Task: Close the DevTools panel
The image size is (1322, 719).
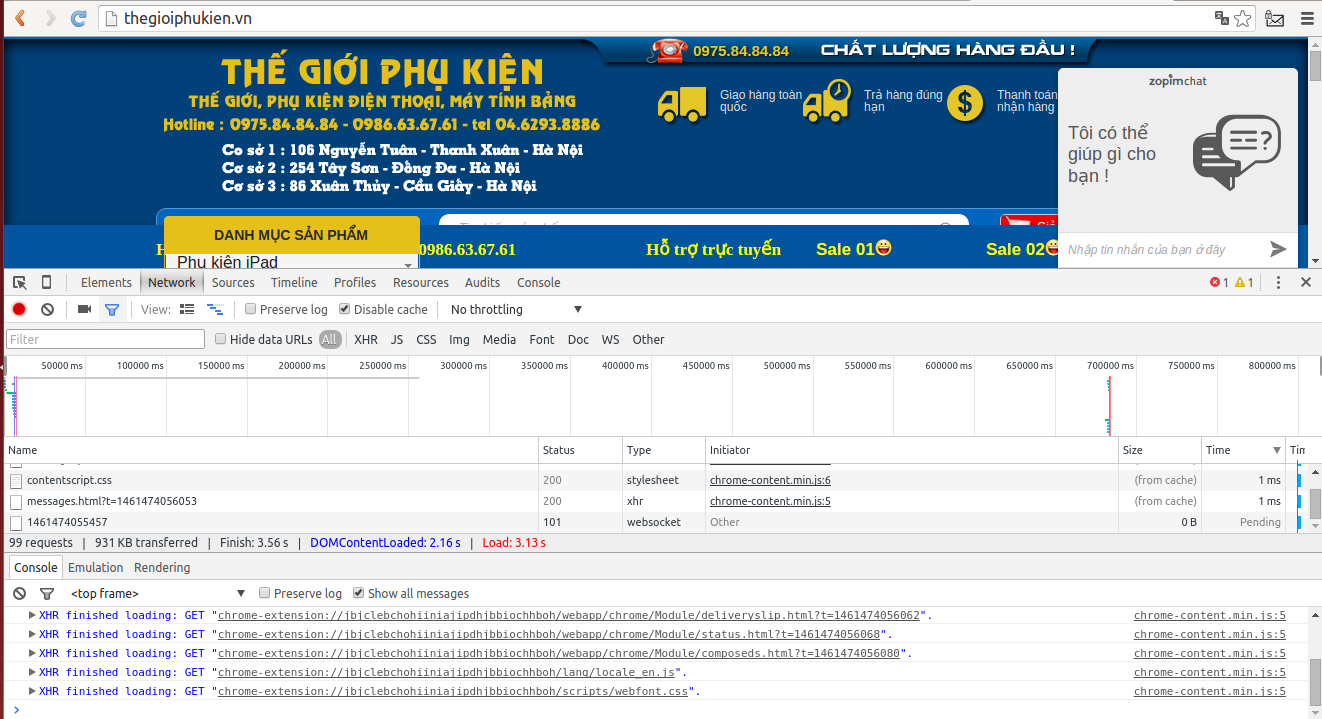Action: click(1305, 283)
